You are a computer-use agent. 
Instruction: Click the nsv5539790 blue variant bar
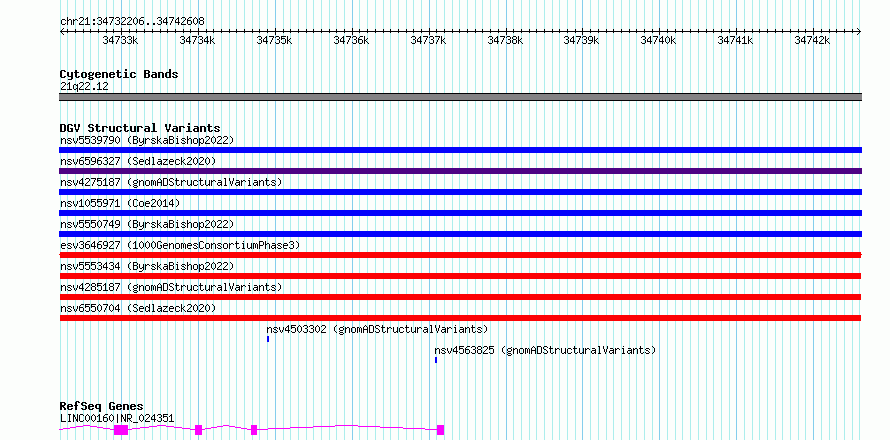[460, 150]
